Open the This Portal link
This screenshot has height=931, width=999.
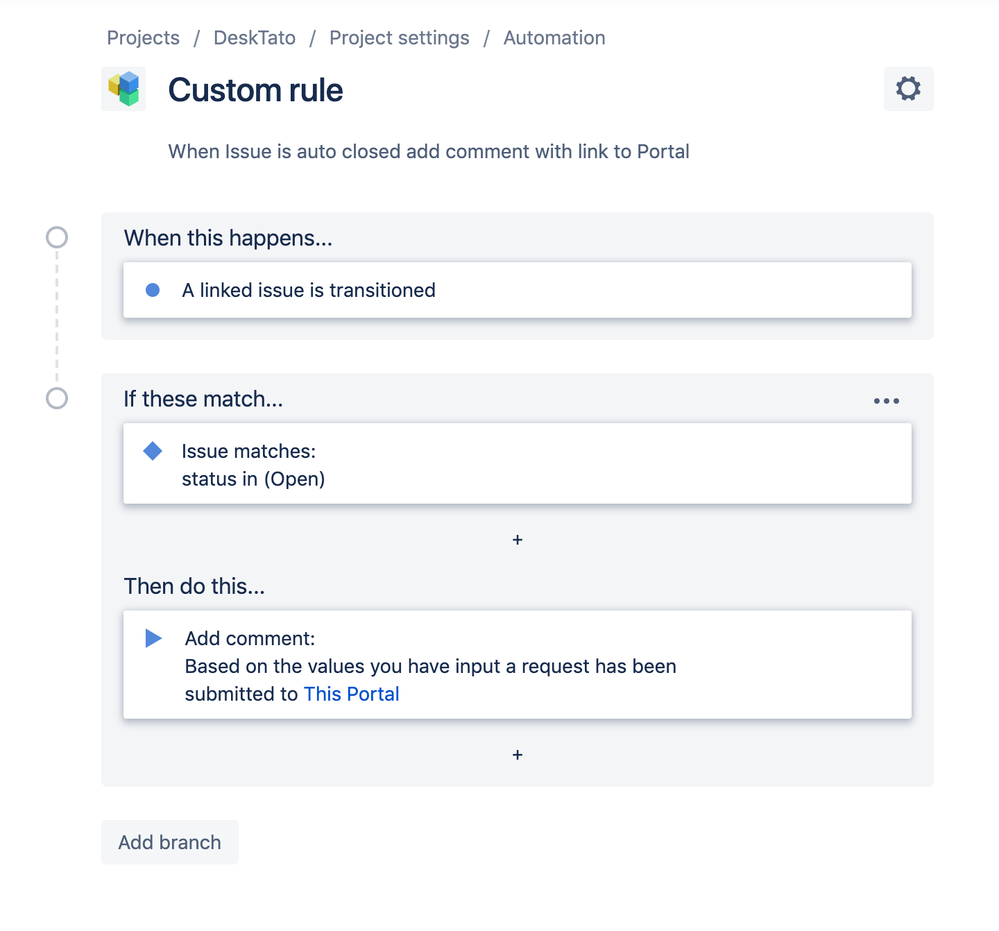pyautogui.click(x=351, y=693)
